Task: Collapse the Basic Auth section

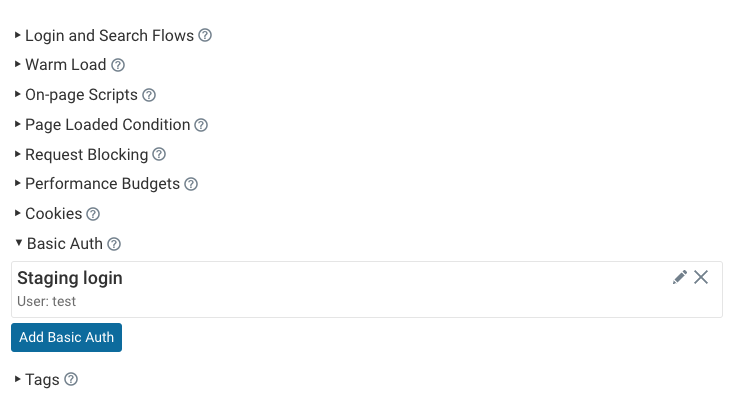Action: (x=64, y=244)
